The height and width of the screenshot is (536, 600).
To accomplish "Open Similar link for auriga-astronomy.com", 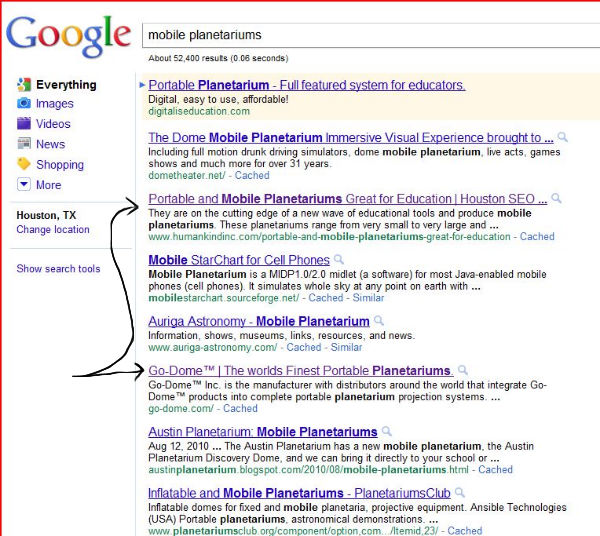I will [346, 347].
